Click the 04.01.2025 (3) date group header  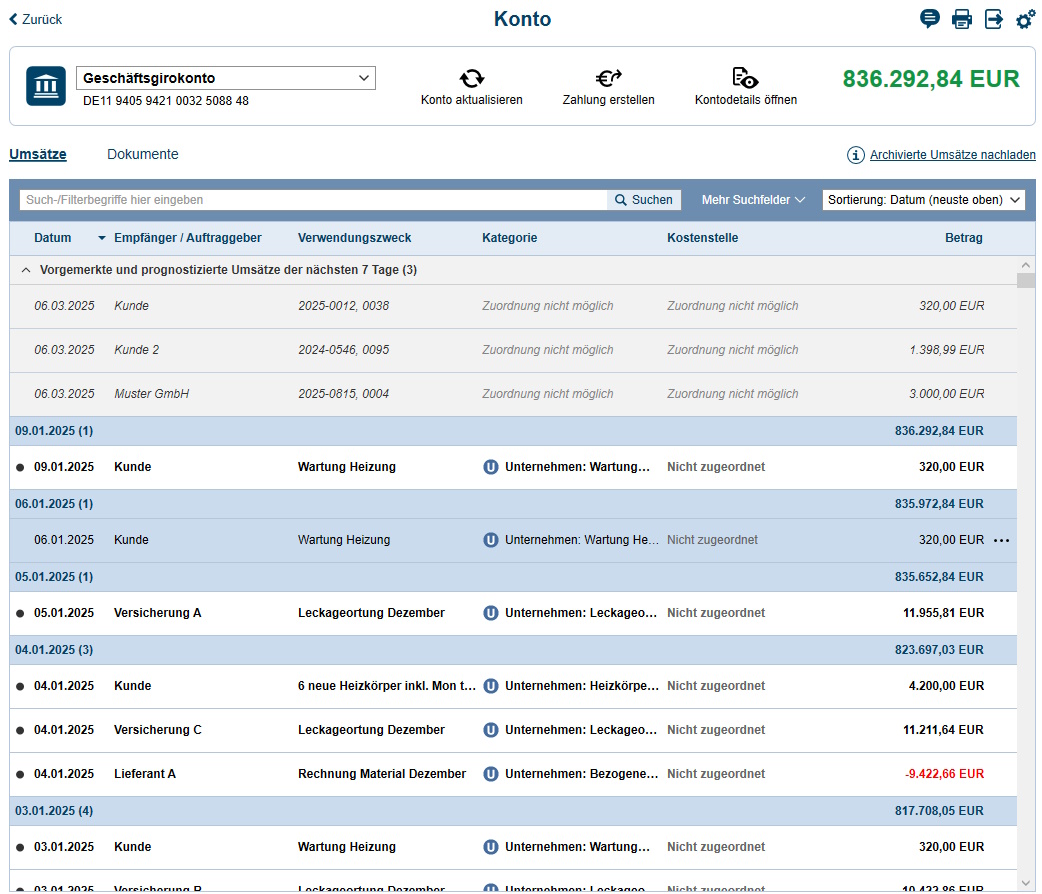click(513, 650)
